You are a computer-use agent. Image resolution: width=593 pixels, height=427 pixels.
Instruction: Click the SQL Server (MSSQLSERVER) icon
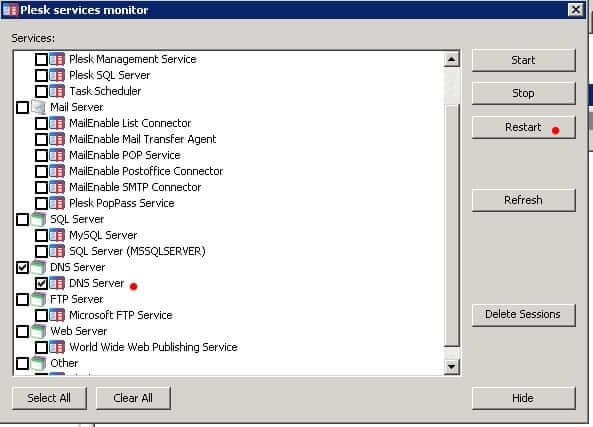[x=57, y=251]
